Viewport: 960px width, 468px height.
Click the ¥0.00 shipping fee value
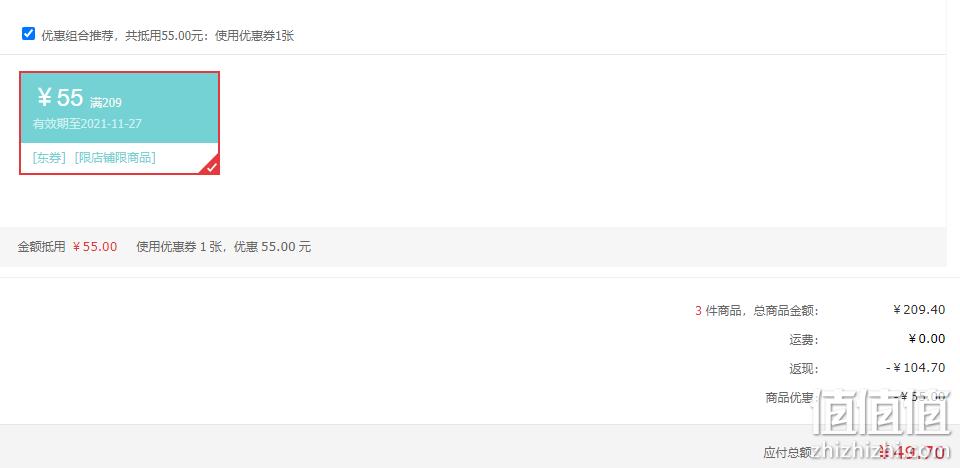point(926,339)
